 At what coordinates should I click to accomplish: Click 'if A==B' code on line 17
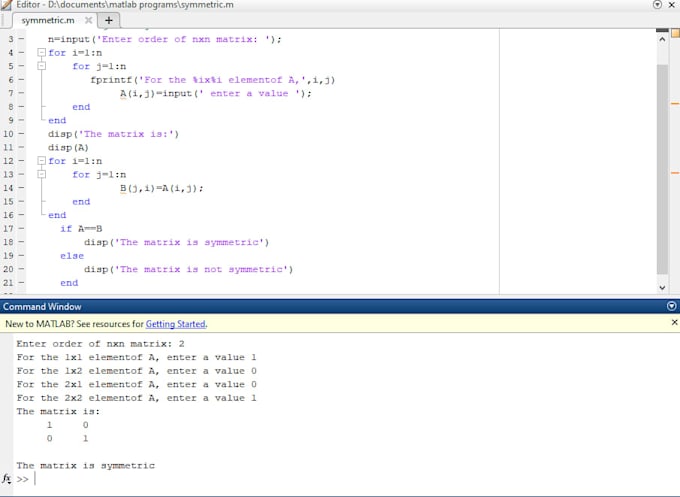click(81, 229)
